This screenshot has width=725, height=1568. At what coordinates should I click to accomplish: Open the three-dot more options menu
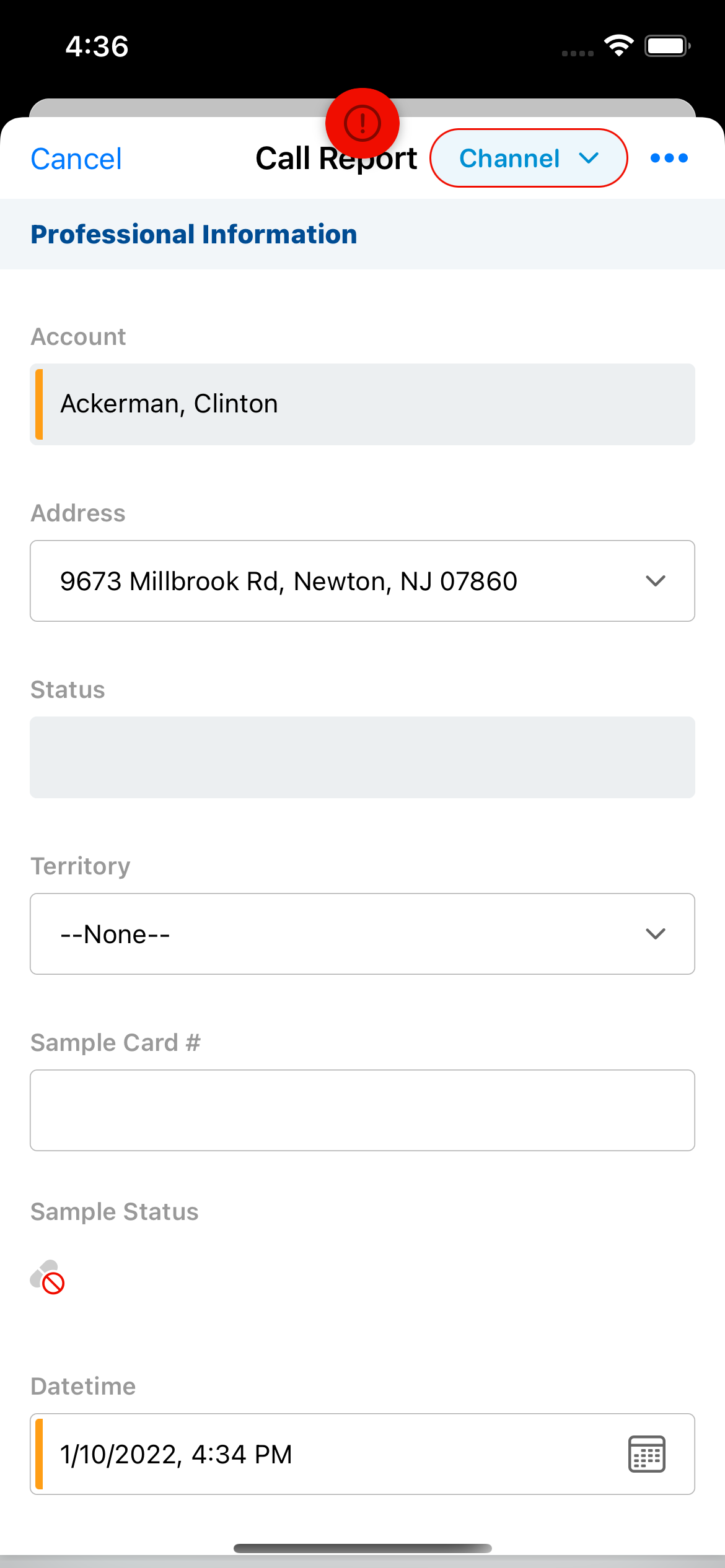669,159
